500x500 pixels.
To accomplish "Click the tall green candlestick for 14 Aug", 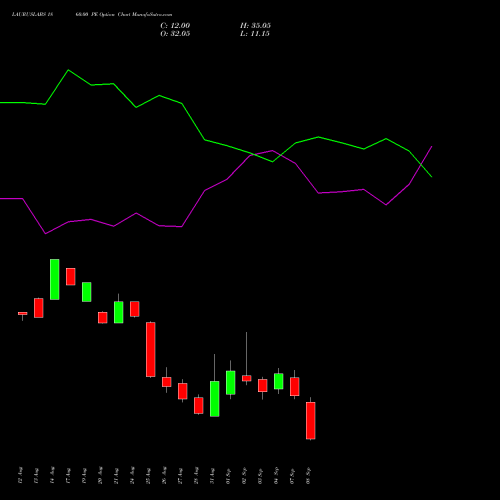I will (55, 279).
